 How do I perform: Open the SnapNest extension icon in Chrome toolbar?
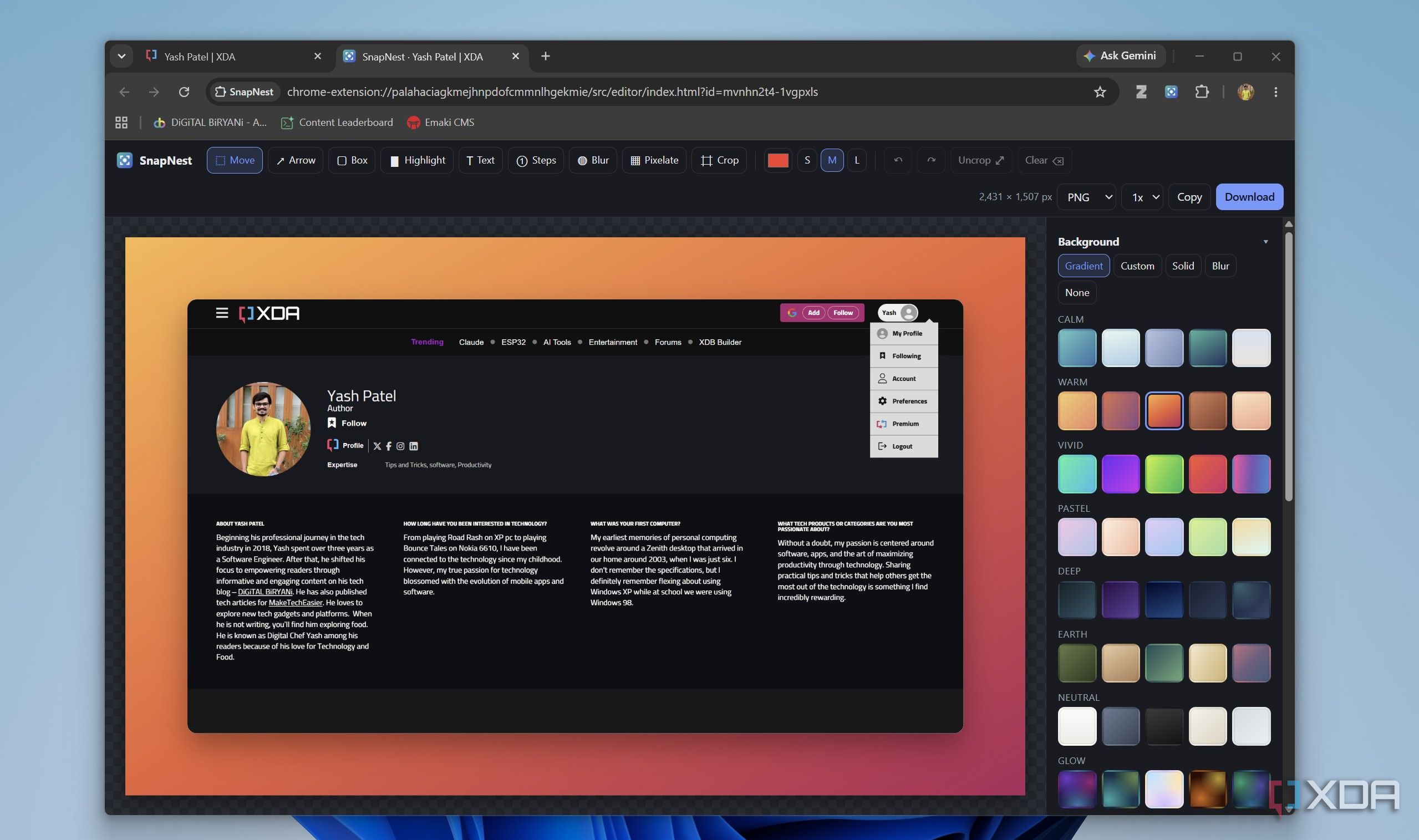coord(1171,91)
